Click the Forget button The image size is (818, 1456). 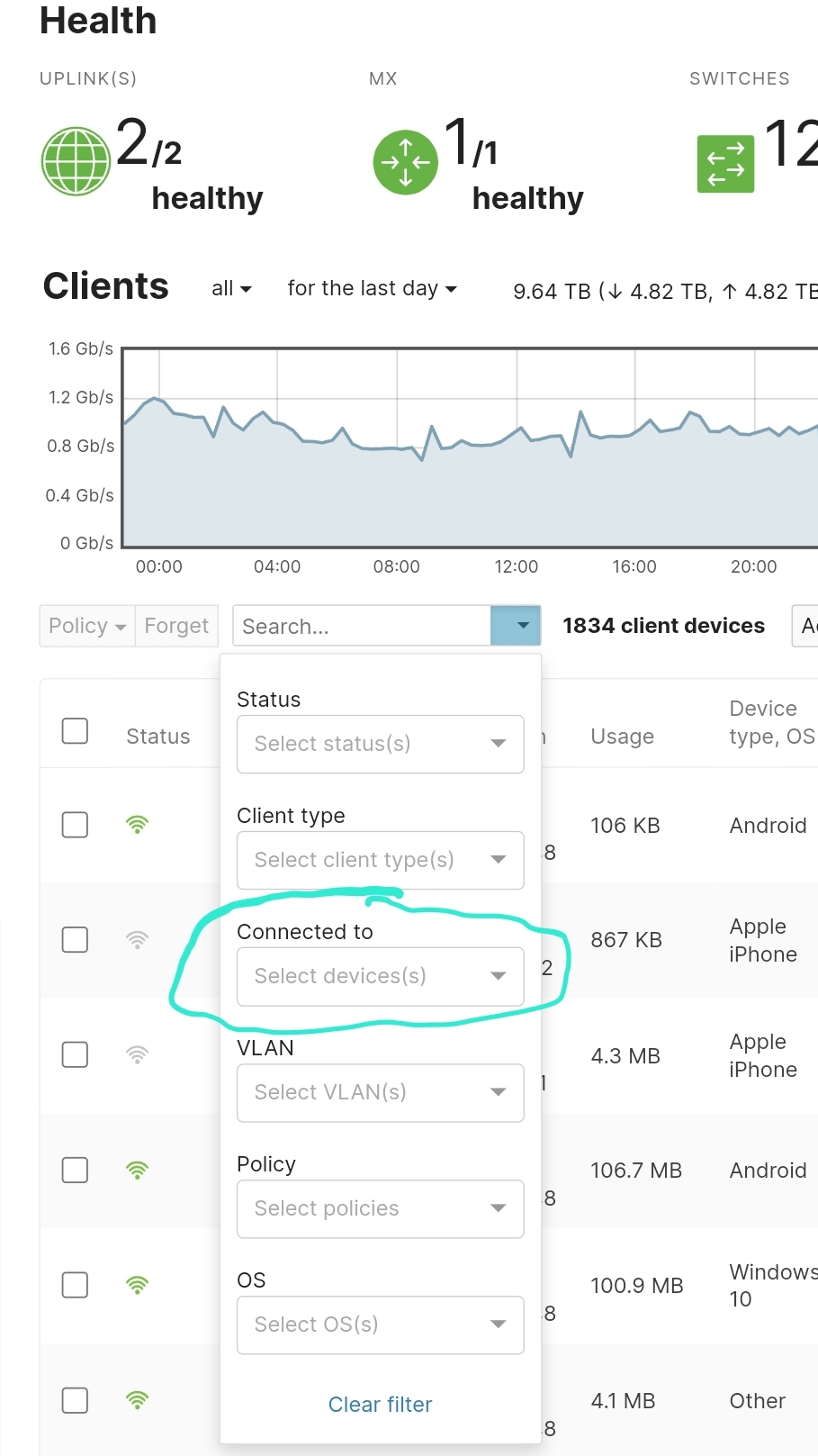(176, 625)
